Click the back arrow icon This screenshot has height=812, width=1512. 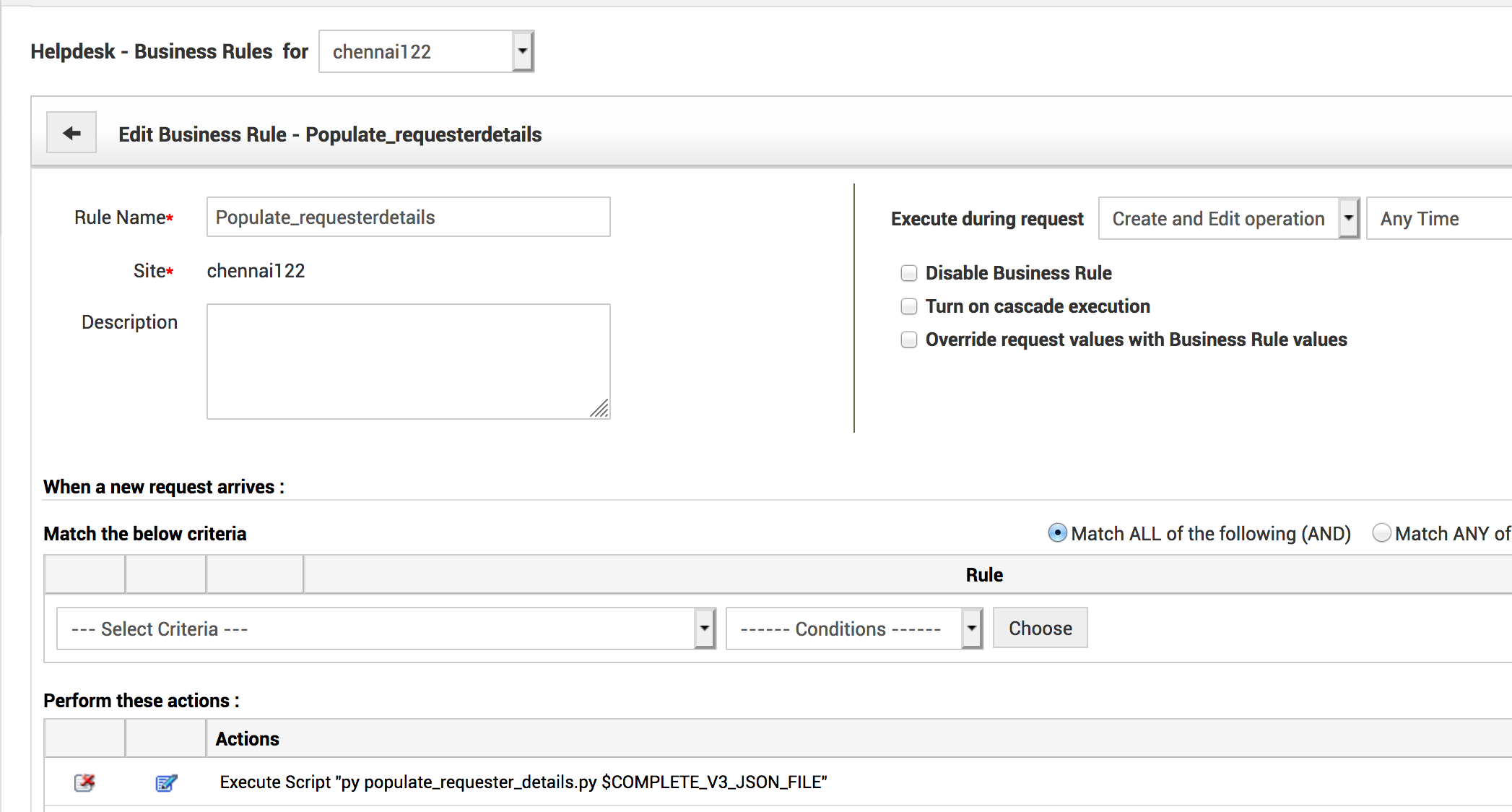[x=71, y=133]
